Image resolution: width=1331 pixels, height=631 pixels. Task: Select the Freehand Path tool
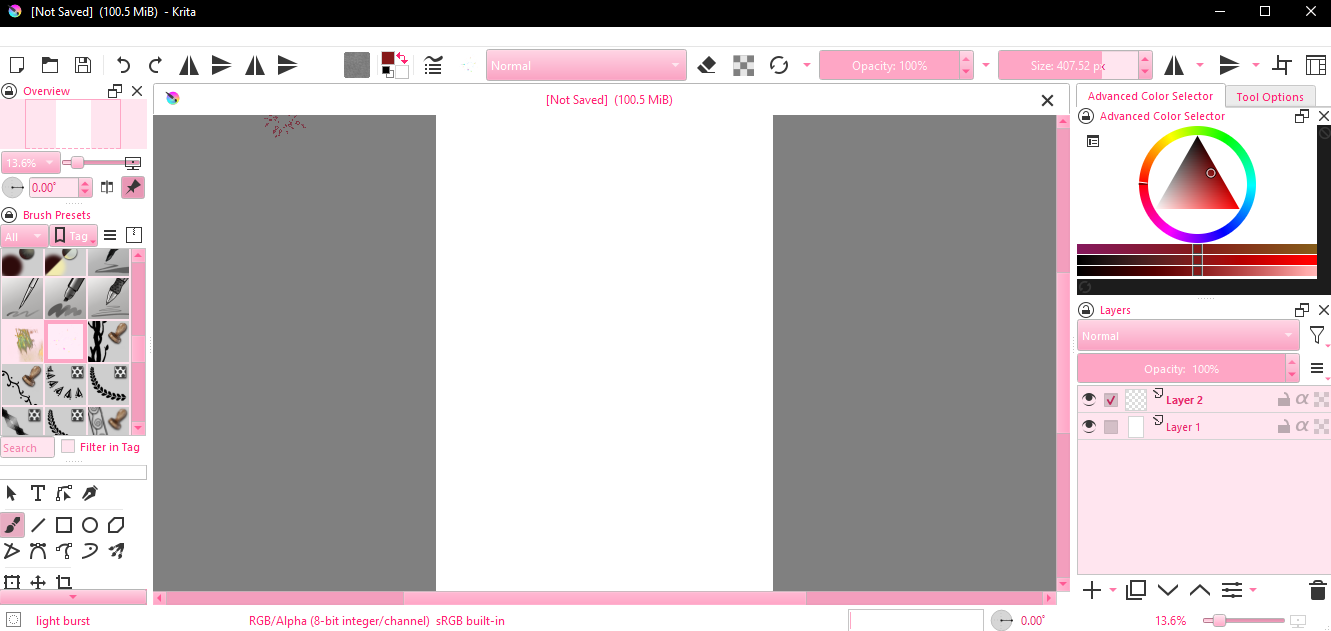[x=64, y=550]
